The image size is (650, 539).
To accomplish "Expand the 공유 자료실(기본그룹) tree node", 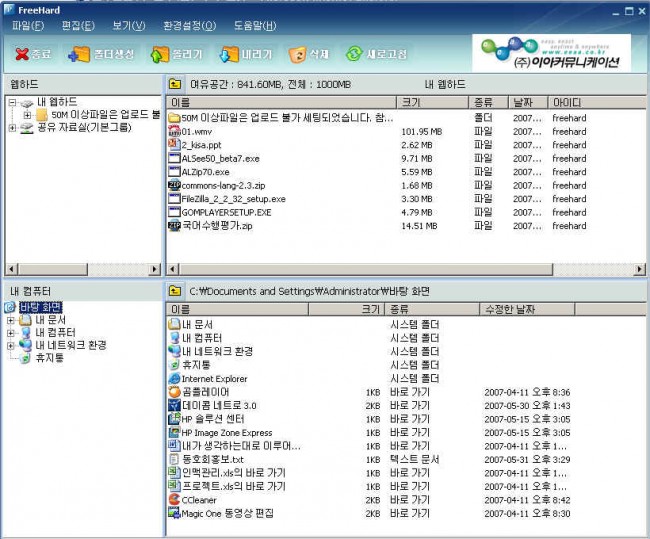I will pyautogui.click(x=12, y=128).
